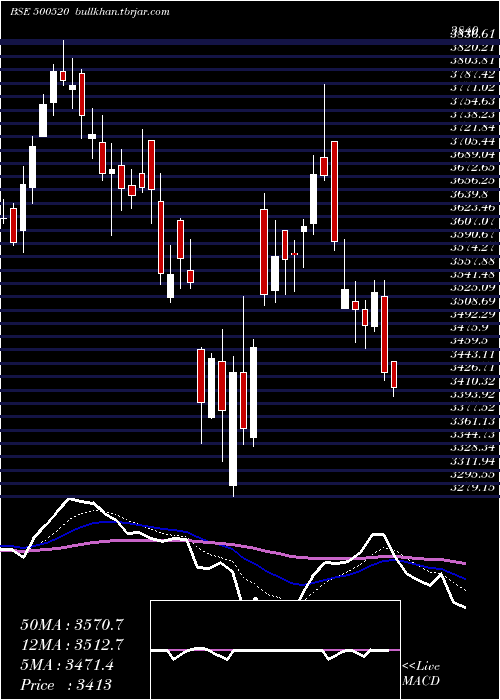Click the 3590.67 price axis label
The height and width of the screenshot is (700, 500).
point(472,234)
